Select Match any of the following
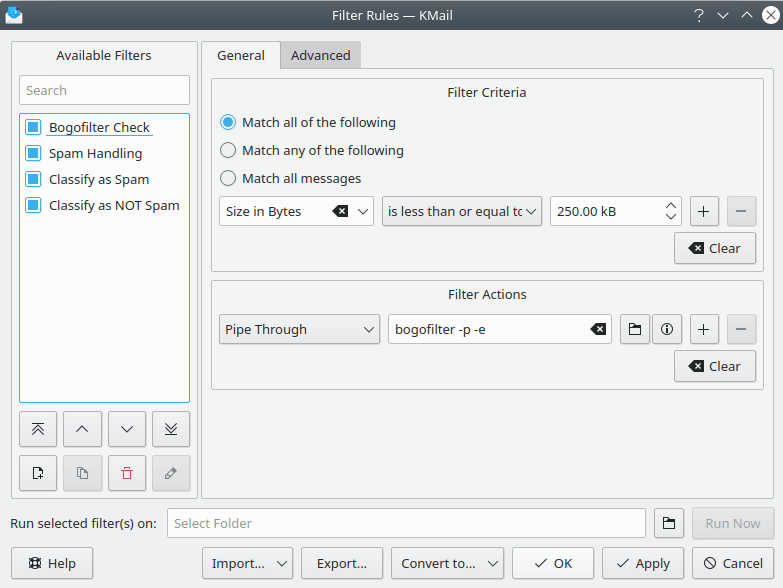The height and width of the screenshot is (588, 783). pos(228,151)
